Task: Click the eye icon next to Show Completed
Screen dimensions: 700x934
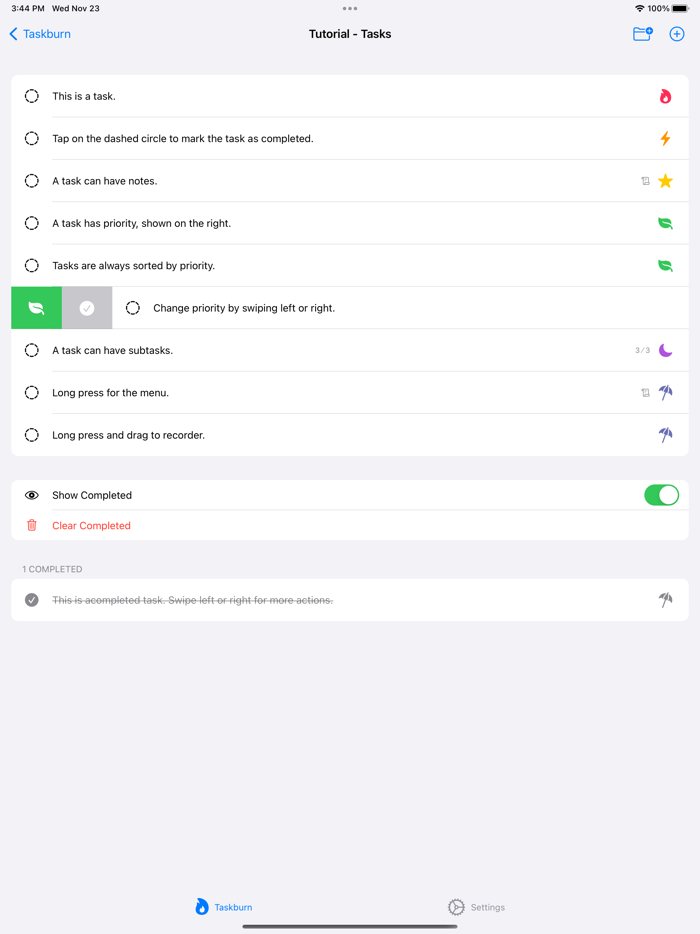Action: point(31,494)
